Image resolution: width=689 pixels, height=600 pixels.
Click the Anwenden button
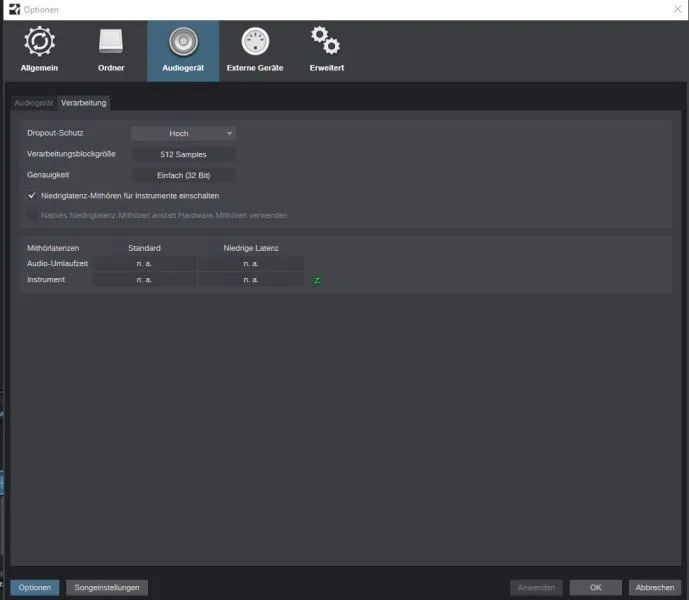coord(536,588)
